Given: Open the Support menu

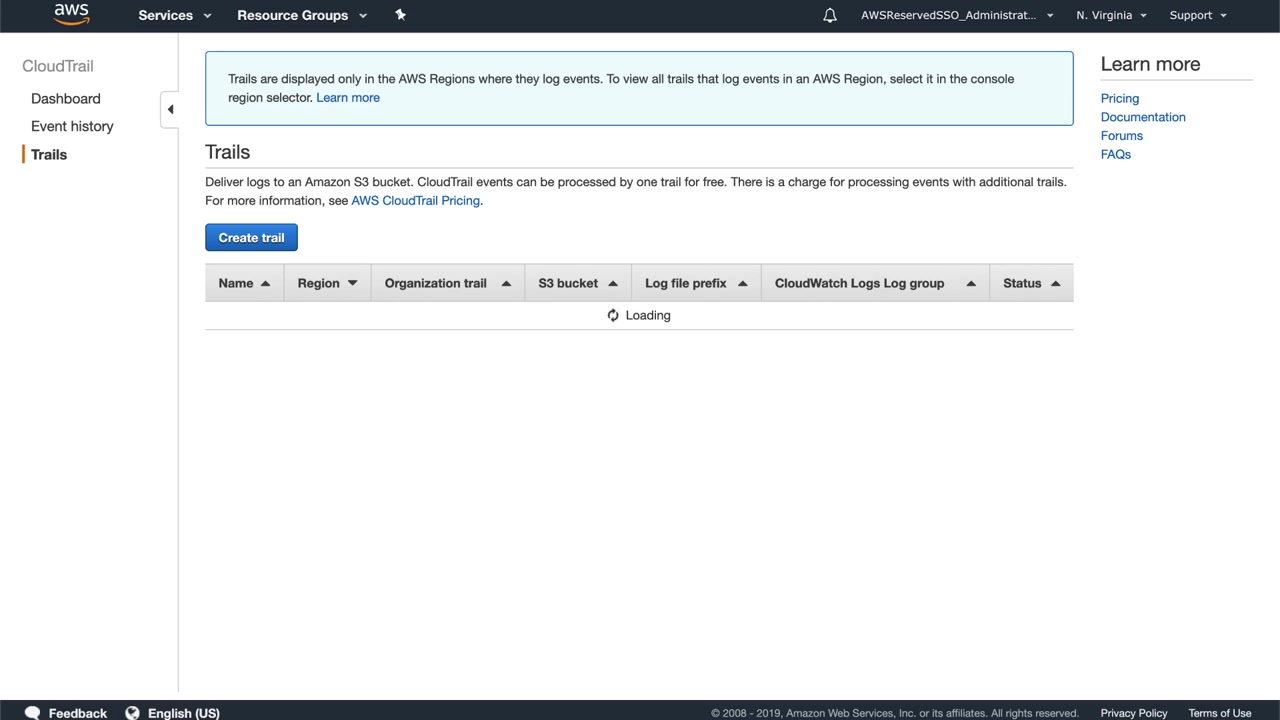Looking at the screenshot, I should (1198, 15).
